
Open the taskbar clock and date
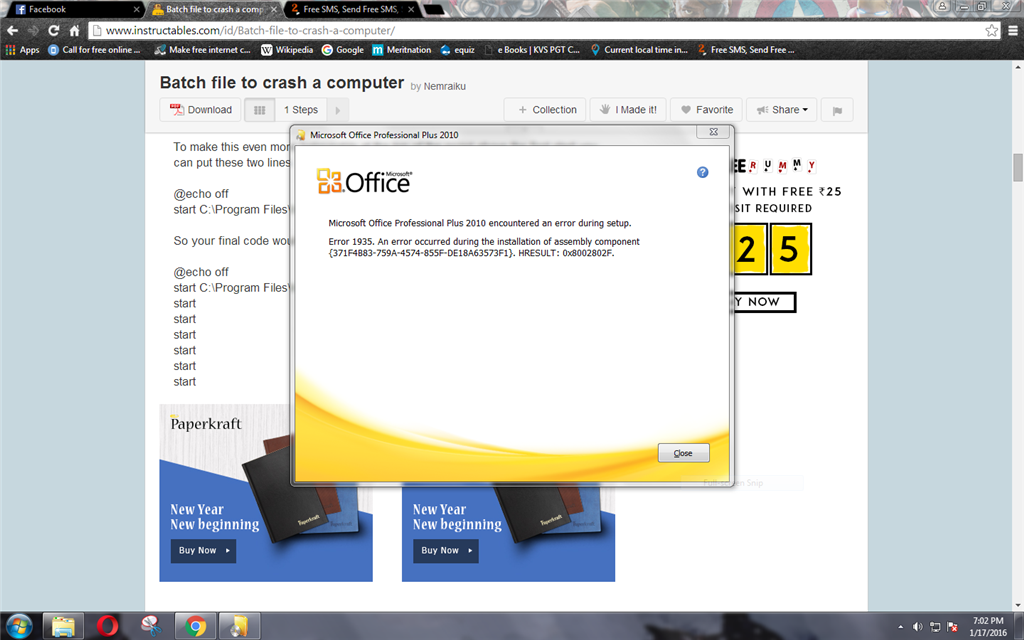[987, 626]
